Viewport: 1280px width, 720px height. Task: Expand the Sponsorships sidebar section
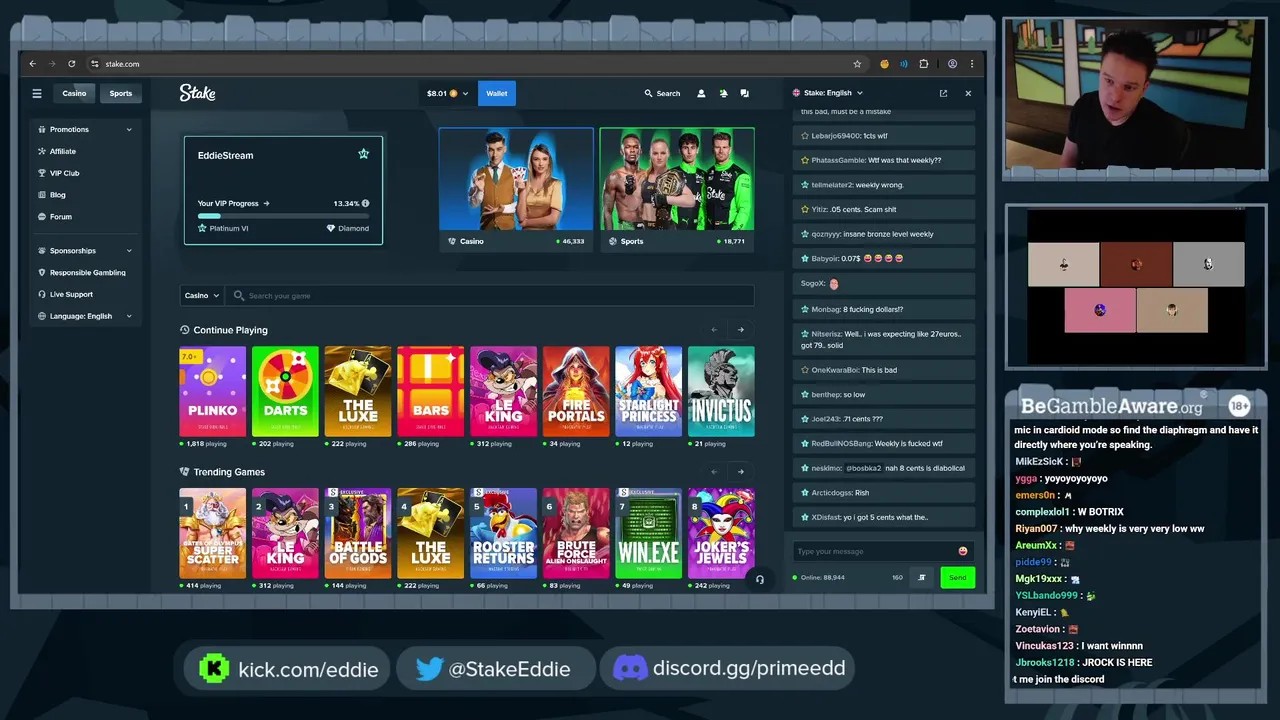pos(84,251)
